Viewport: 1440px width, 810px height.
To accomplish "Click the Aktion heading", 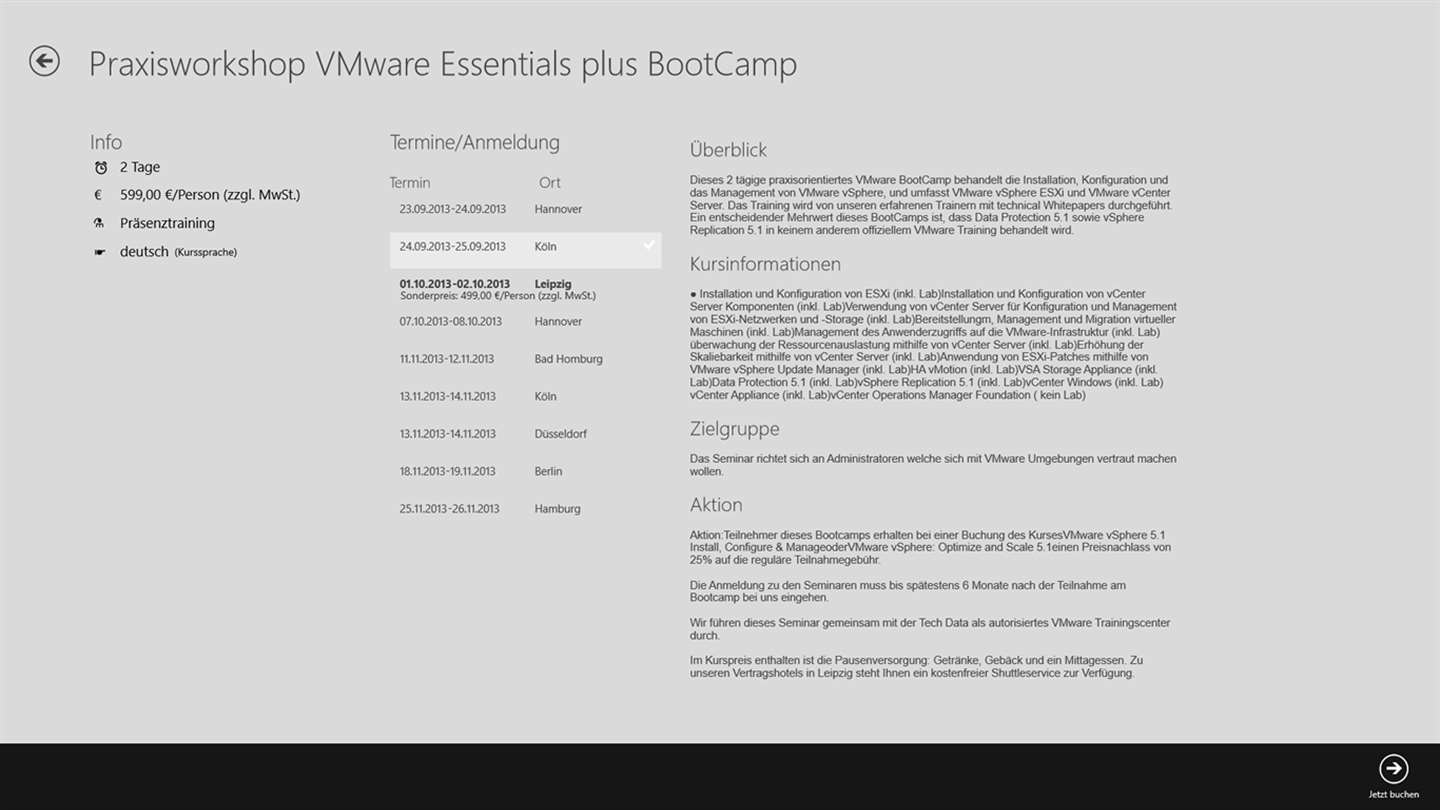I will [716, 504].
